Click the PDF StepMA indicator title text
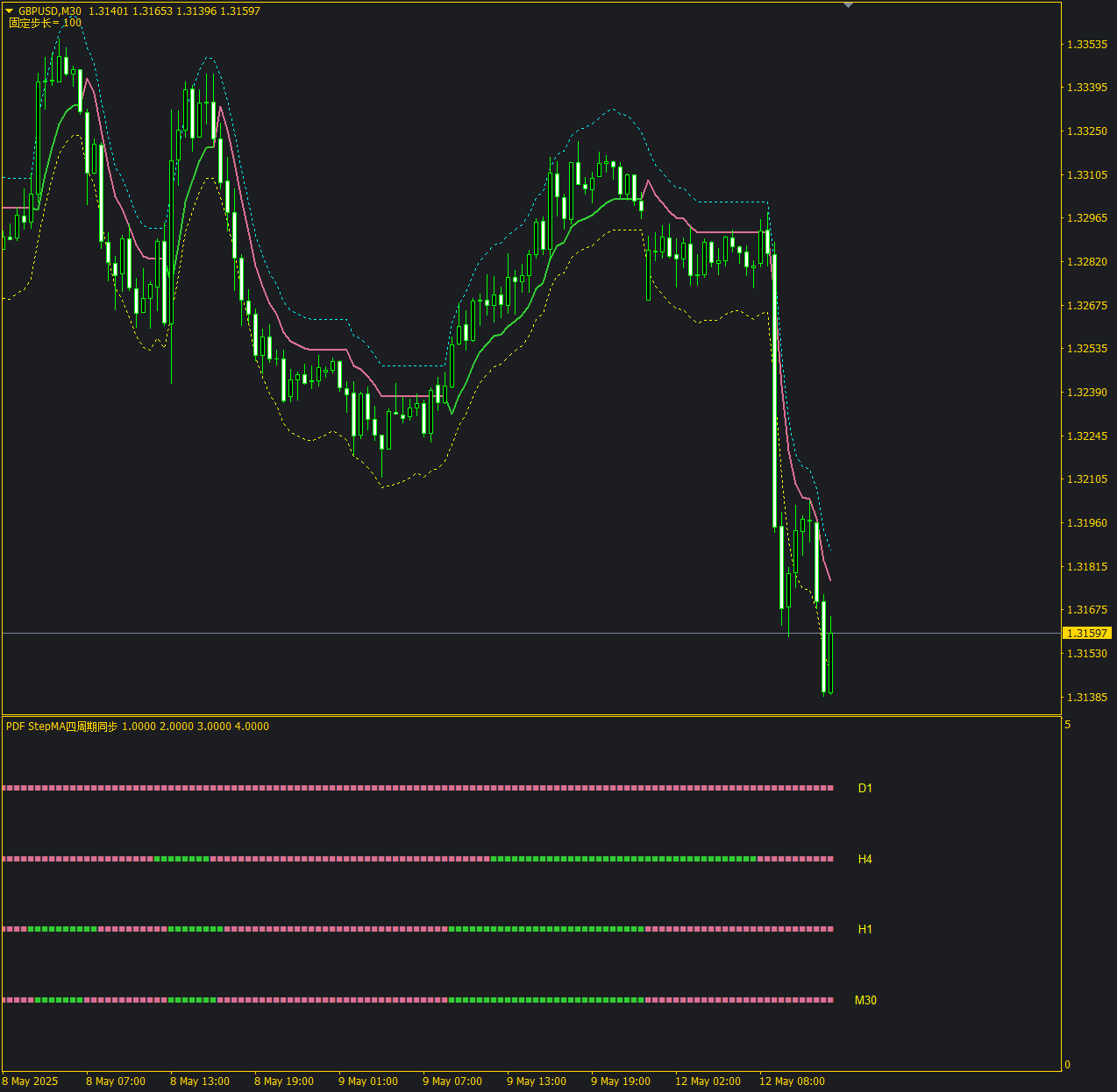Viewport: 1117px width, 1092px height. (x=138, y=727)
